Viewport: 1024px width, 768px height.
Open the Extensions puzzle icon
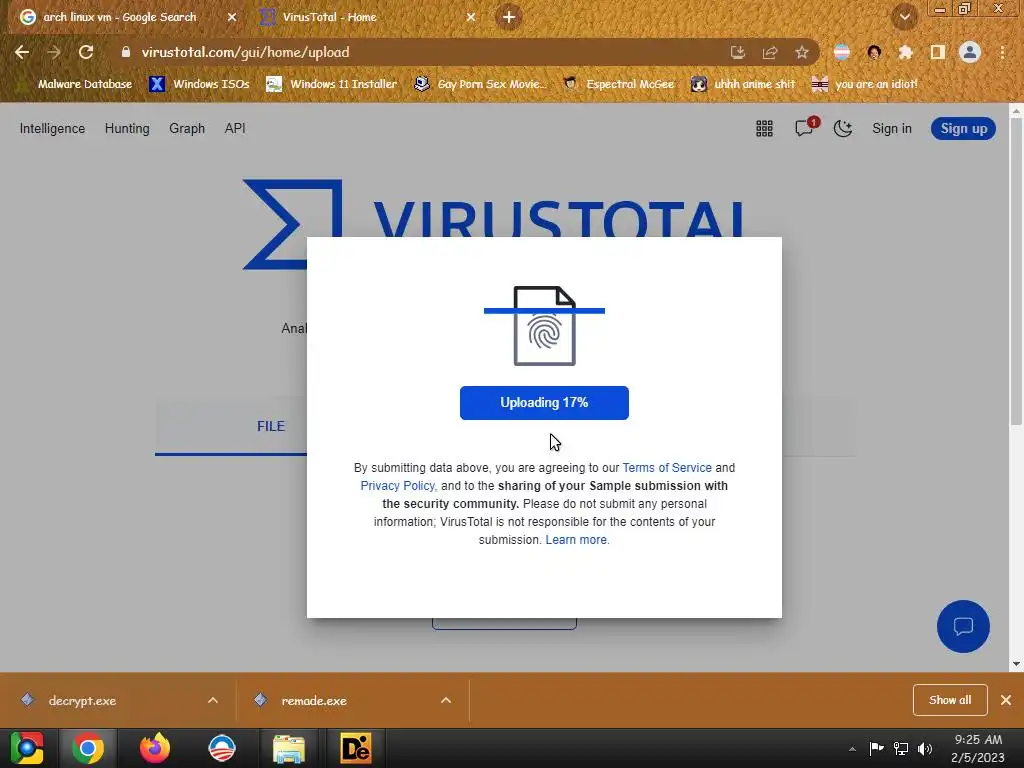(x=906, y=52)
